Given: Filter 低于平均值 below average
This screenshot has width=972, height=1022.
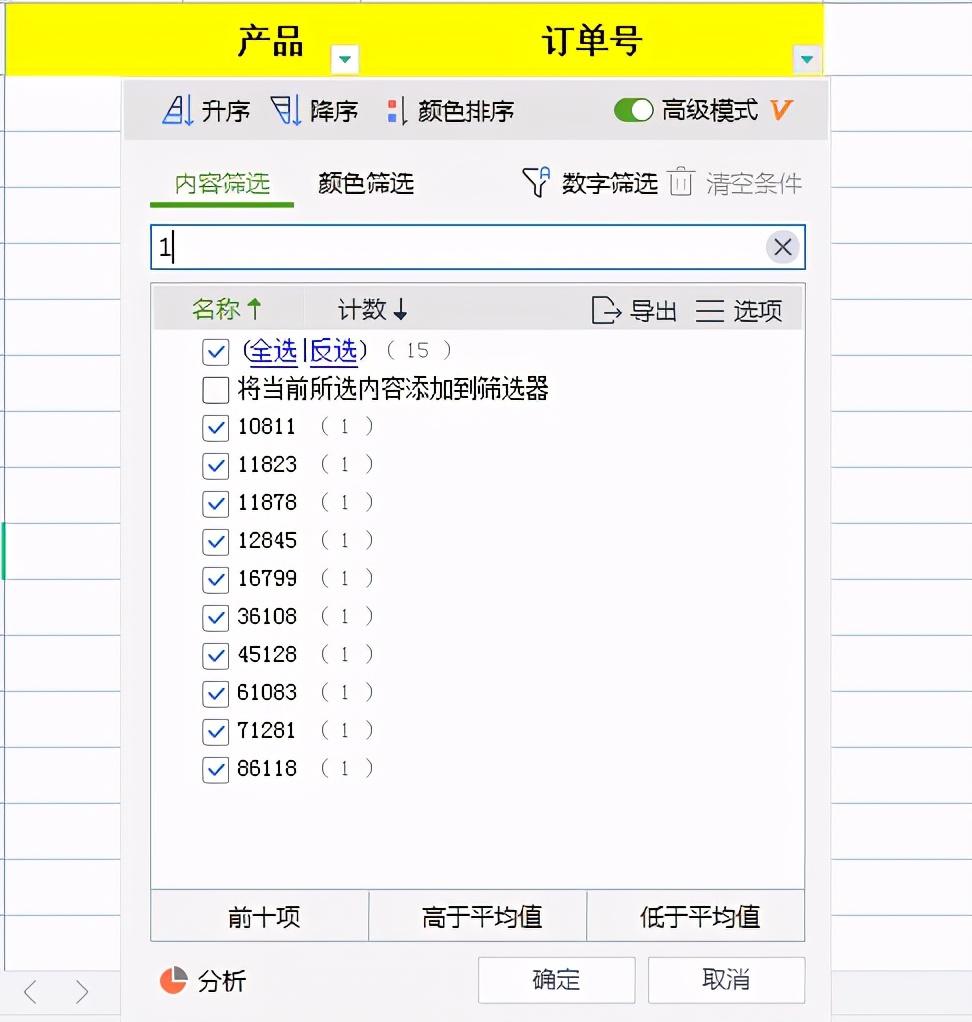Looking at the screenshot, I should (x=696, y=916).
